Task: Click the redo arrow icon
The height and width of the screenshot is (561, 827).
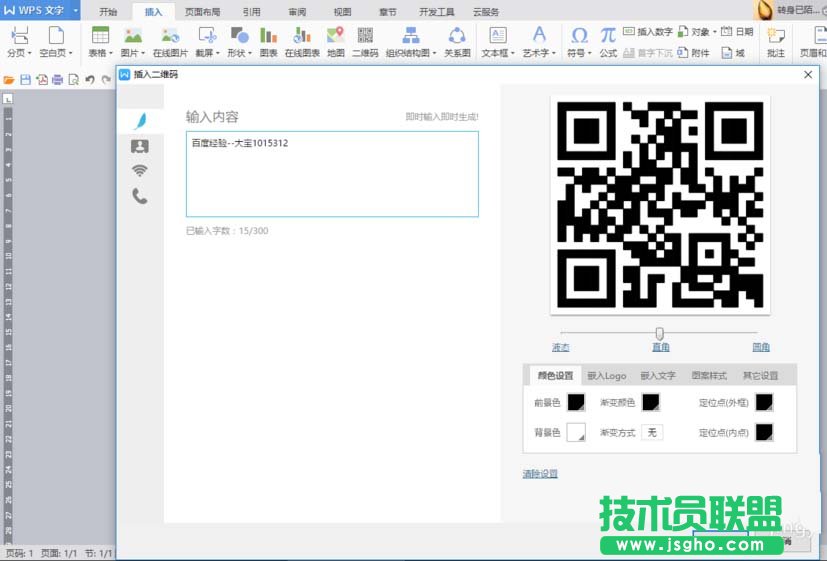Action: pos(106,80)
